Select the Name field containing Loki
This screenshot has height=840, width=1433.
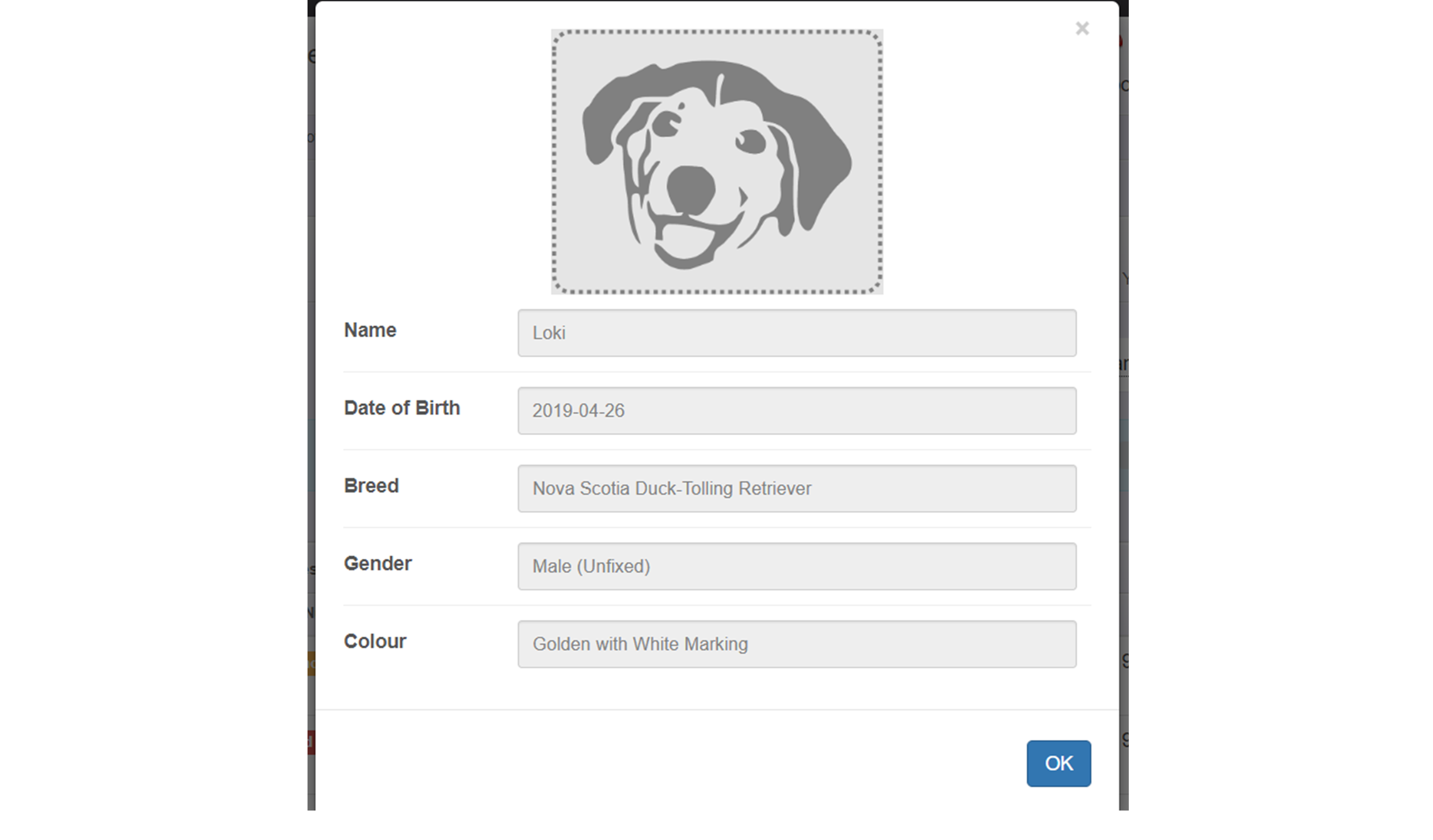click(797, 333)
